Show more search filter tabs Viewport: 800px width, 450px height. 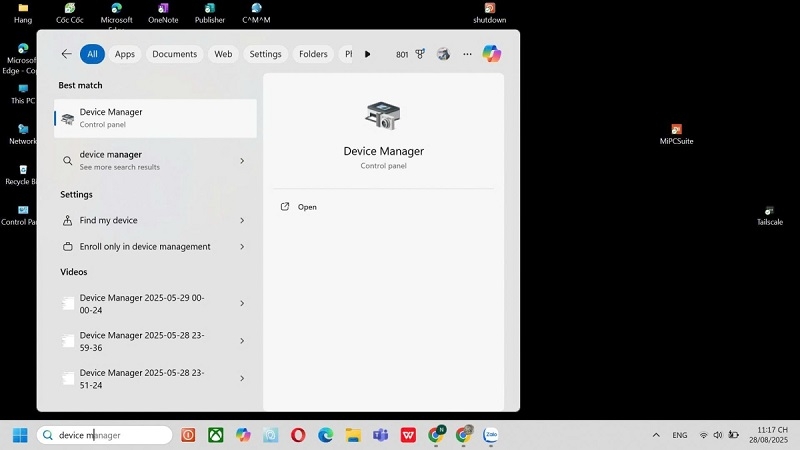point(367,54)
